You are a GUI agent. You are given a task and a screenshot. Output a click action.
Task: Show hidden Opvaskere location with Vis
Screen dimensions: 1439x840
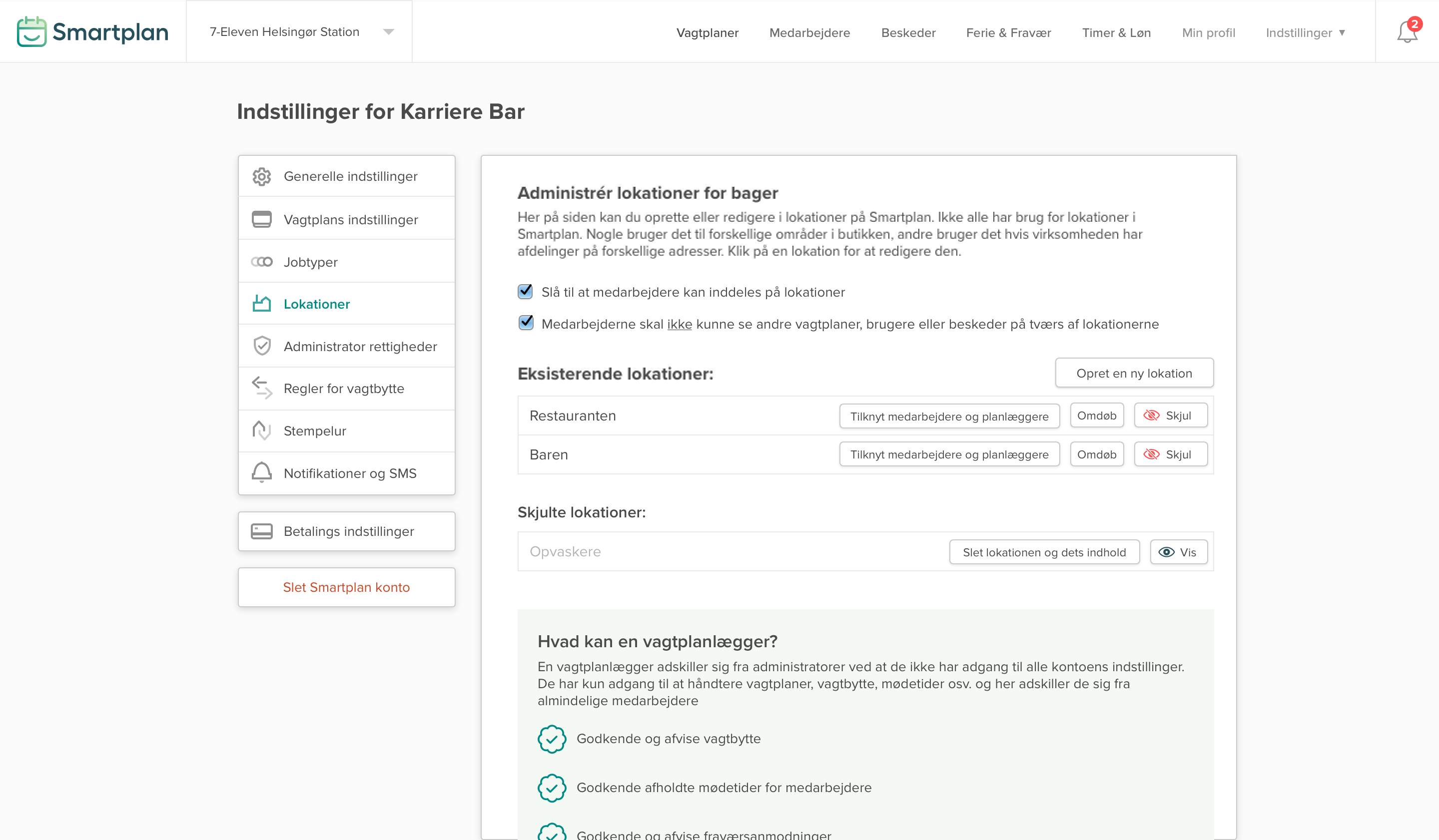click(1178, 552)
